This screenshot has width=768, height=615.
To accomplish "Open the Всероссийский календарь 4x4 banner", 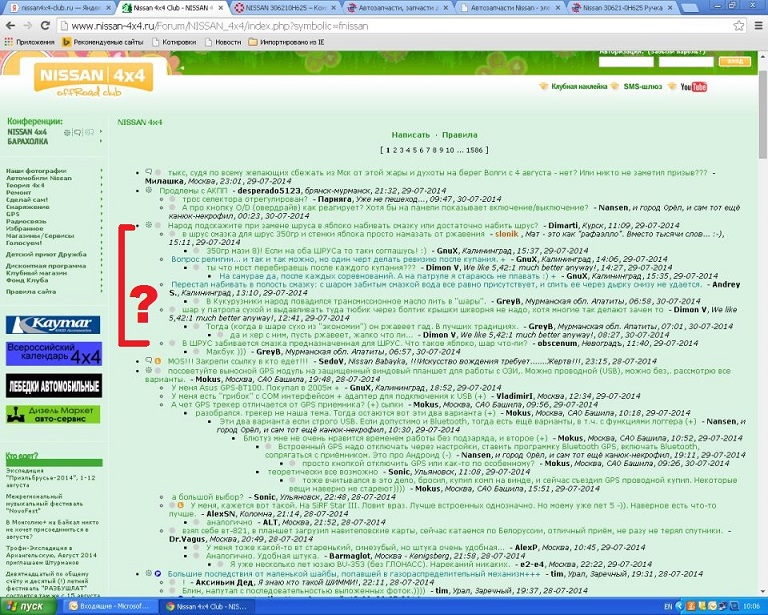I will click(54, 354).
